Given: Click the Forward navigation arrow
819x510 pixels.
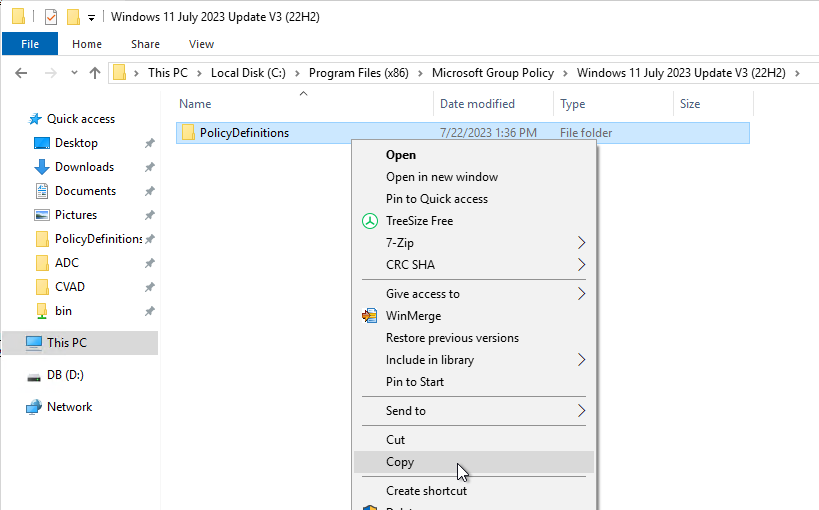Looking at the screenshot, I should point(51,73).
